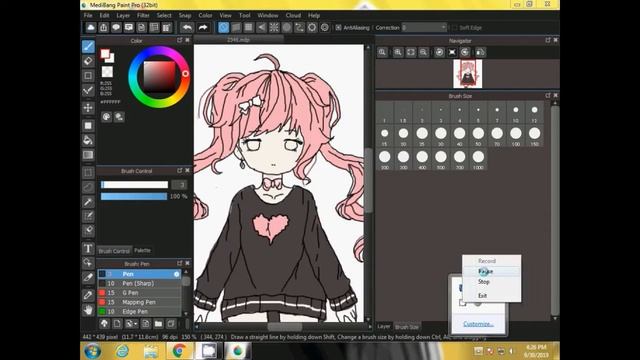This screenshot has height=360, width=640.
Task: Switch to the Layer tab
Action: tap(384, 327)
